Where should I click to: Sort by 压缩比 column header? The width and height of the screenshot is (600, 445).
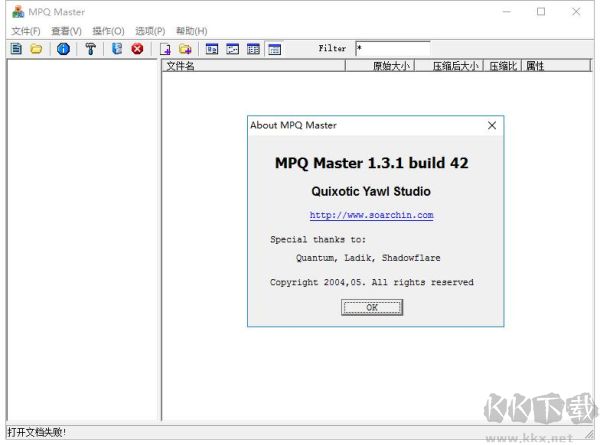click(503, 66)
